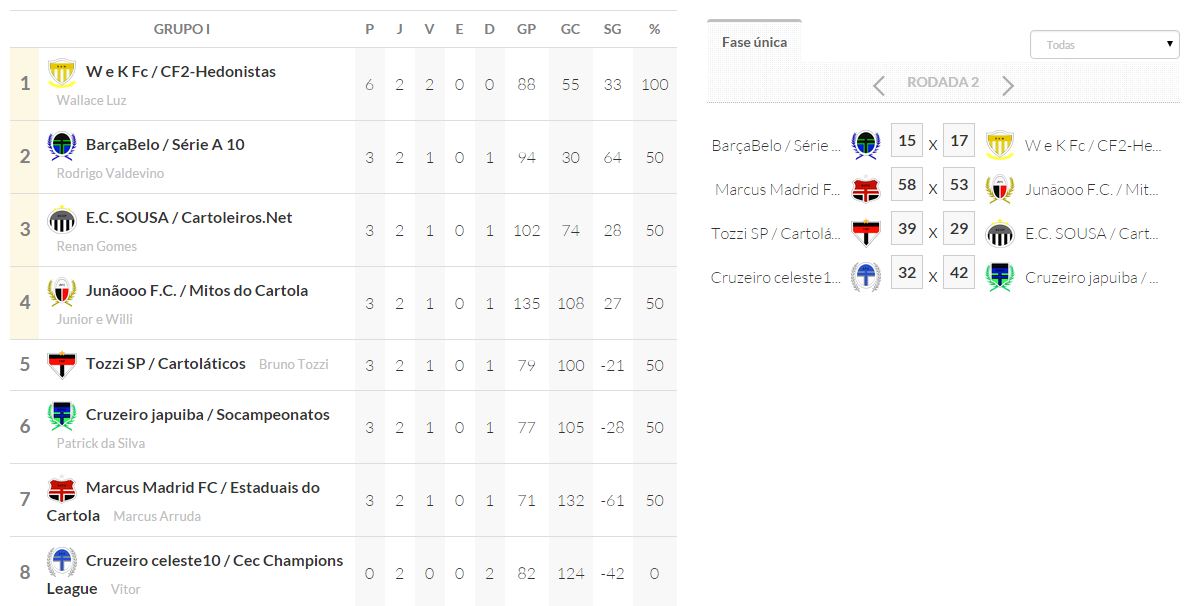Click the GRUPO I table header
The image size is (1194, 606).
[182, 29]
